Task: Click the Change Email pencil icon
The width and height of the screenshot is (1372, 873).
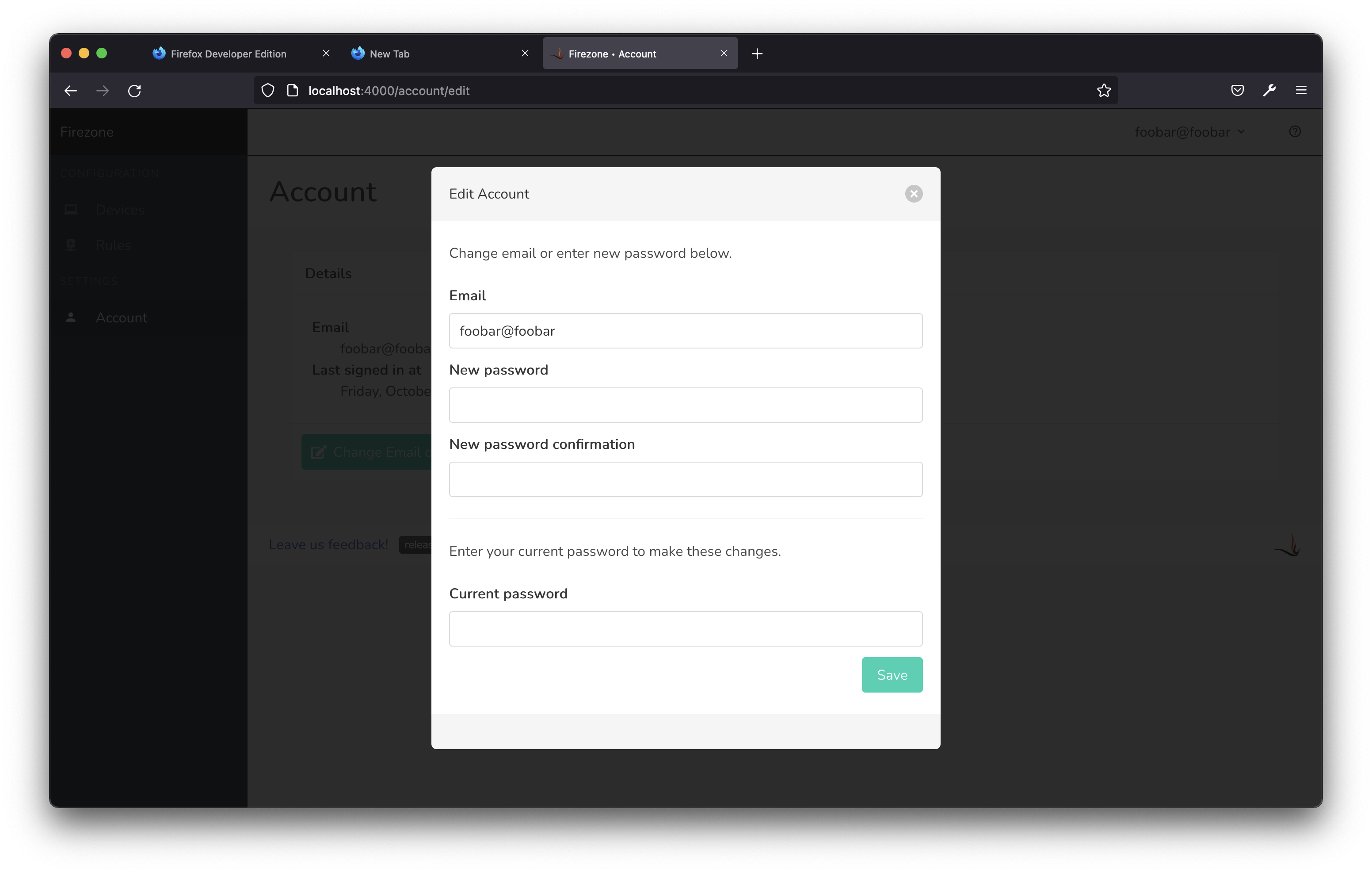Action: point(320,452)
